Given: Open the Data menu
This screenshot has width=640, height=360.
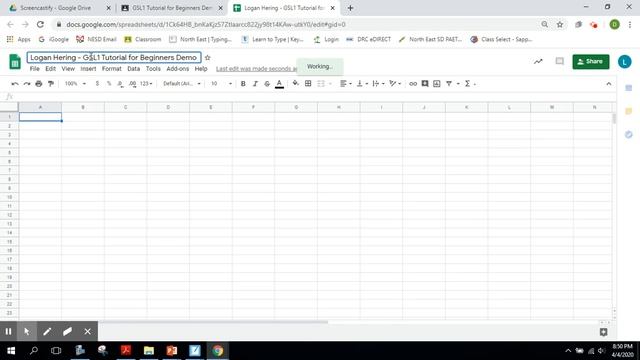Looking at the screenshot, I should coord(133,69).
